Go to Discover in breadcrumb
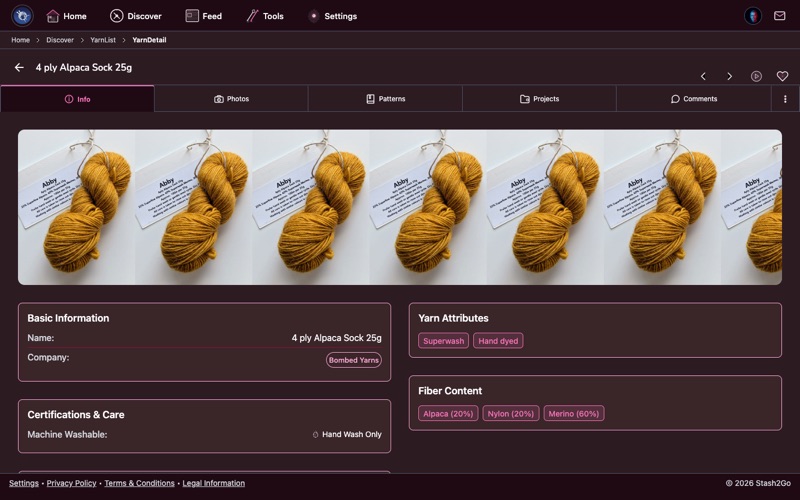The height and width of the screenshot is (500, 800). coord(60,40)
